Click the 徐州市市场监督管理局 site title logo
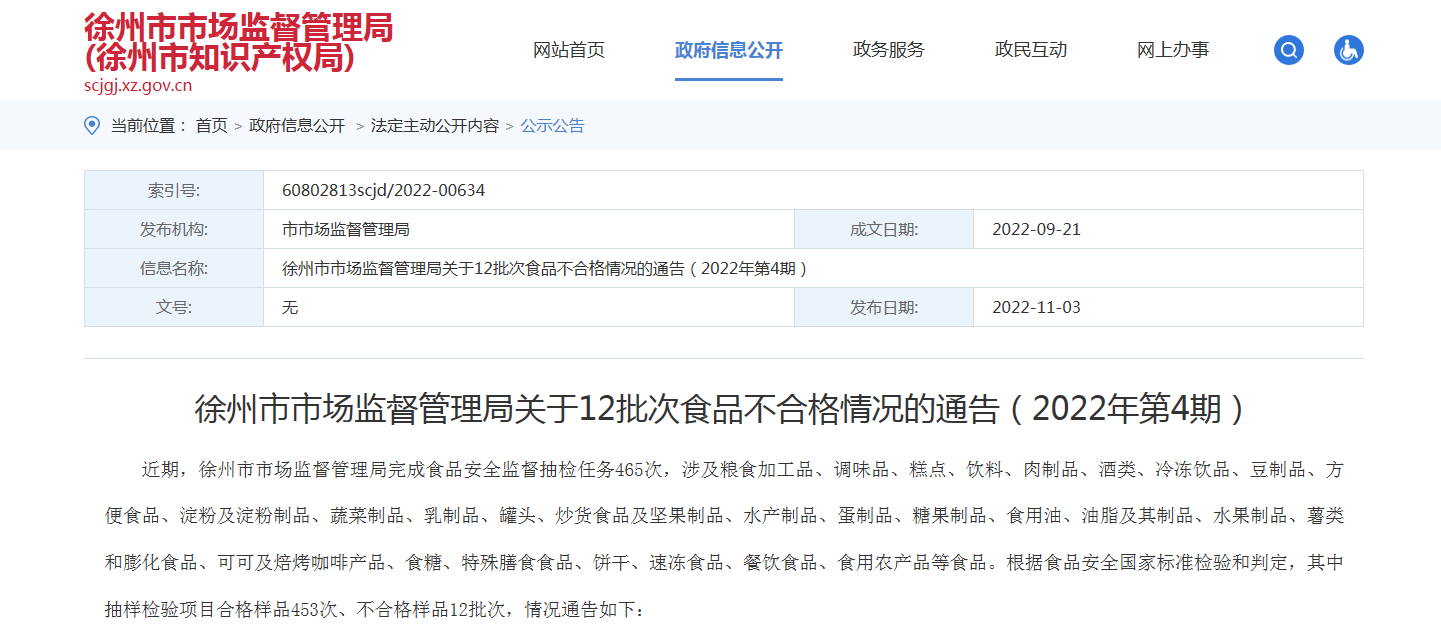The image size is (1441, 634). 239,43
